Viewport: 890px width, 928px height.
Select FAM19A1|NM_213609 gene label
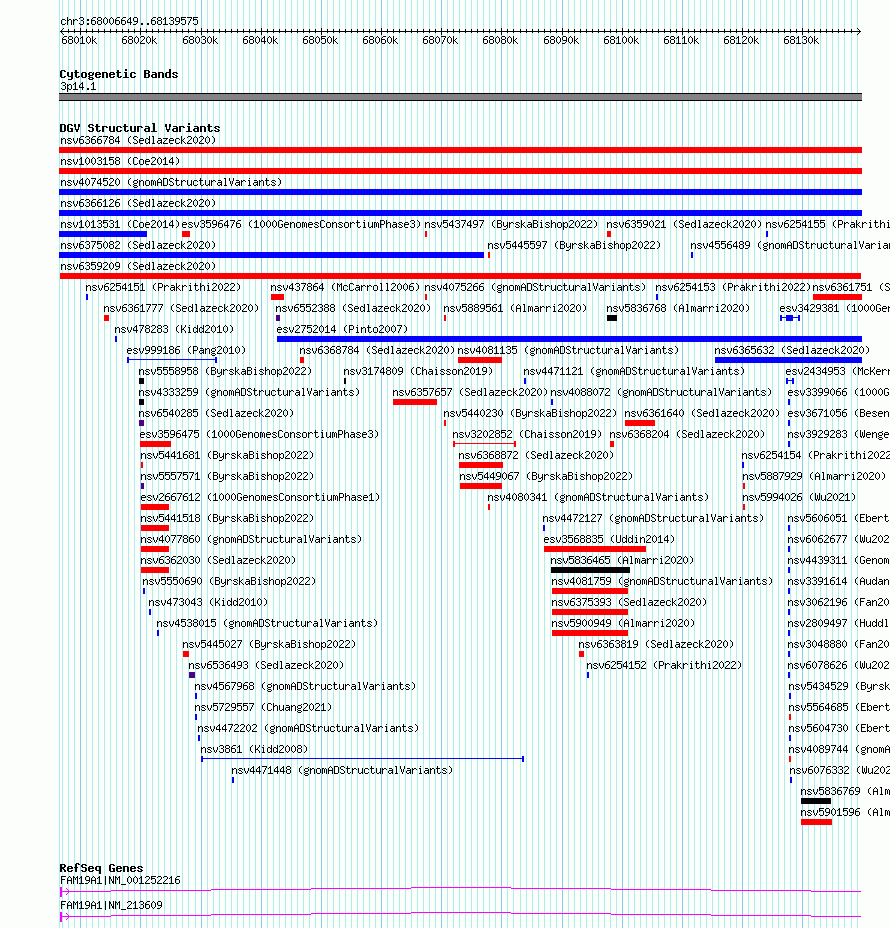tap(111, 905)
